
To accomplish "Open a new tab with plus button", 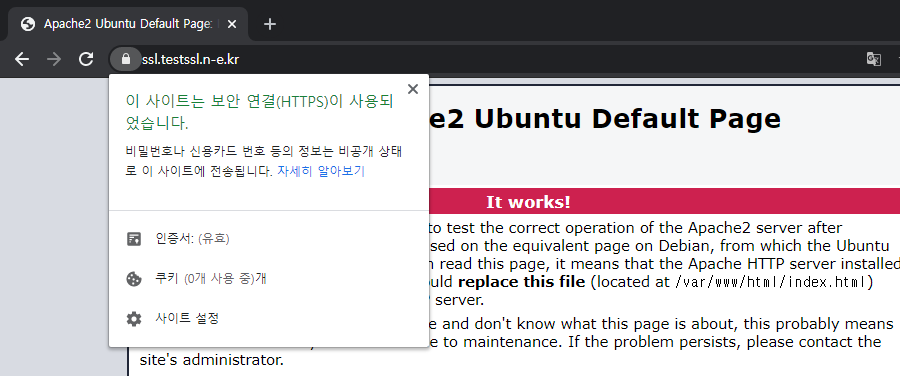I will tap(270, 24).
